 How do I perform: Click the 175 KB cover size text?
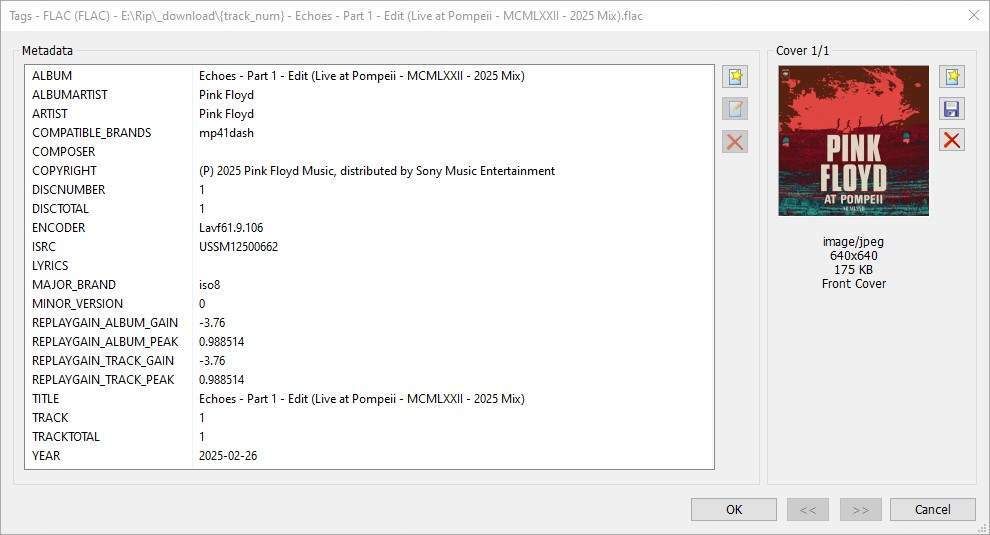[x=854, y=270]
